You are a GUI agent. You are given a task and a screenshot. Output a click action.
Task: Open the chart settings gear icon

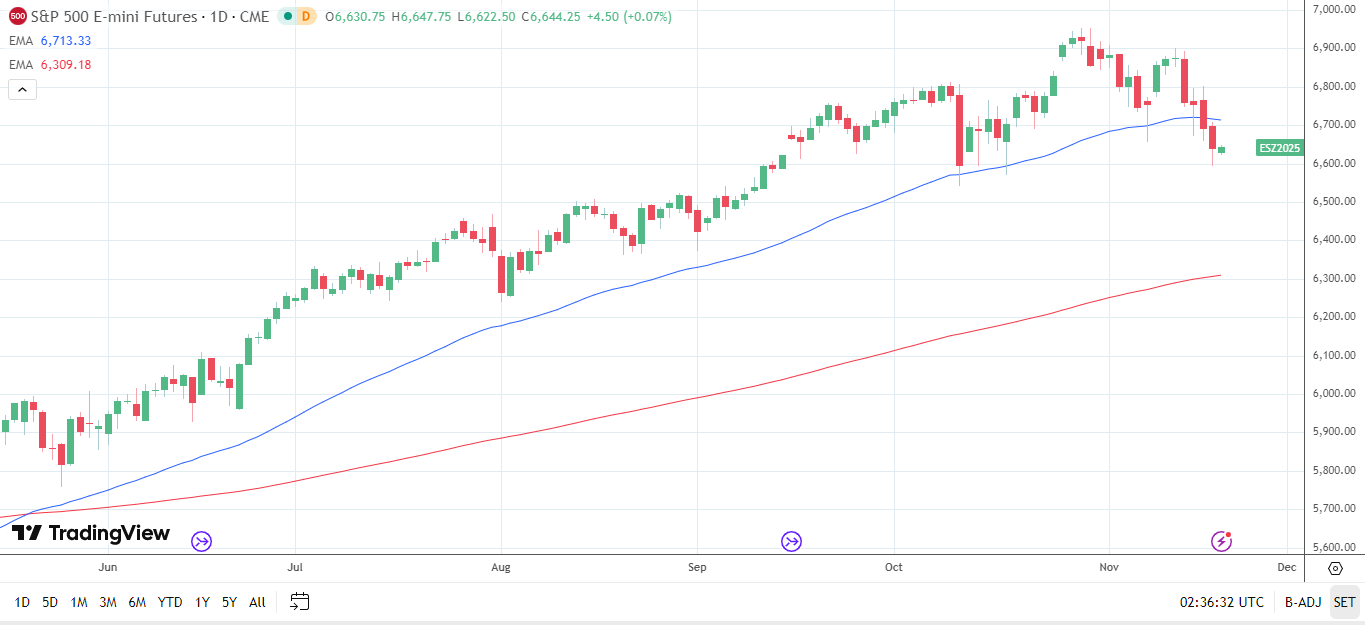1334,568
